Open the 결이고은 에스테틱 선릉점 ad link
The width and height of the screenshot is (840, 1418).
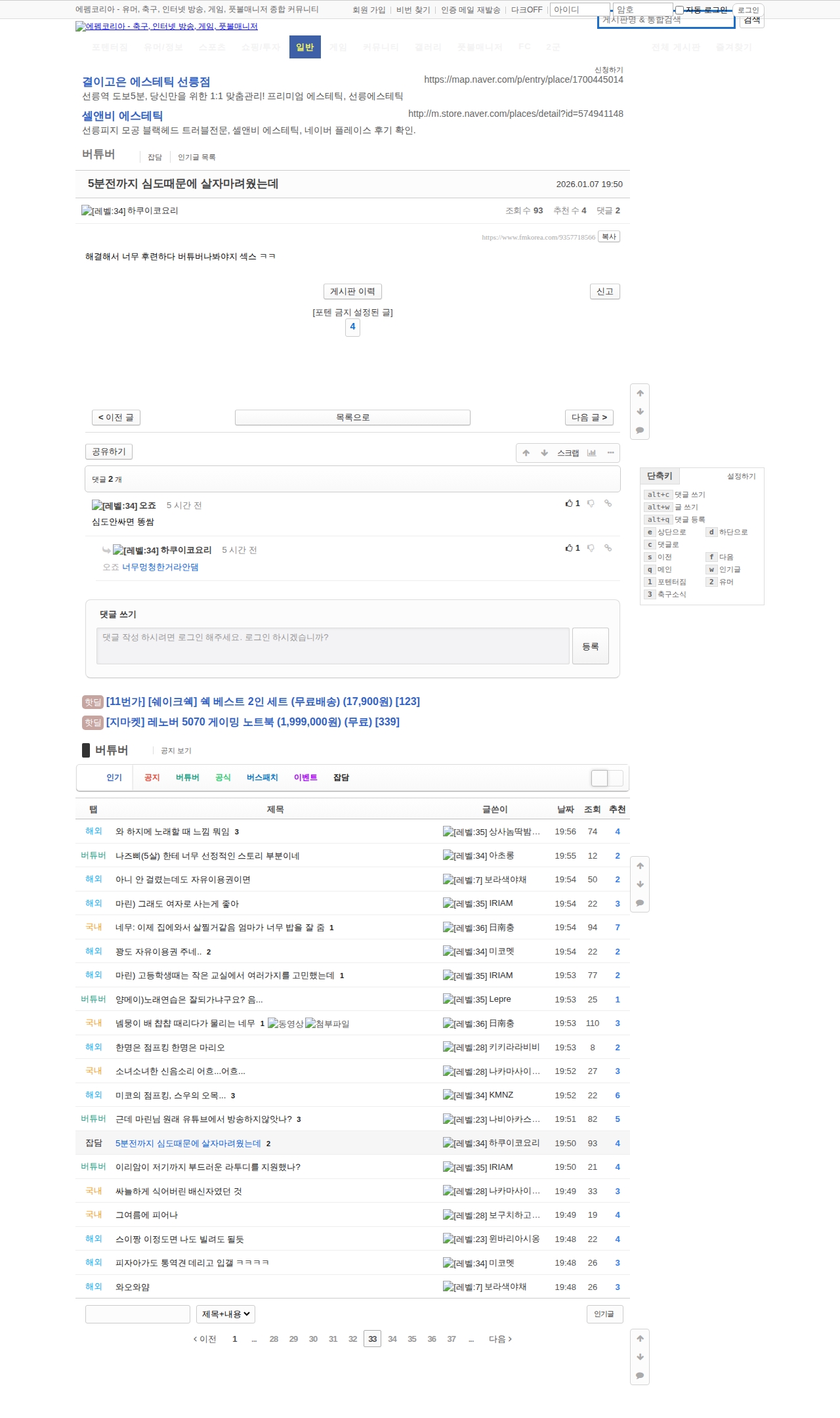coord(146,82)
